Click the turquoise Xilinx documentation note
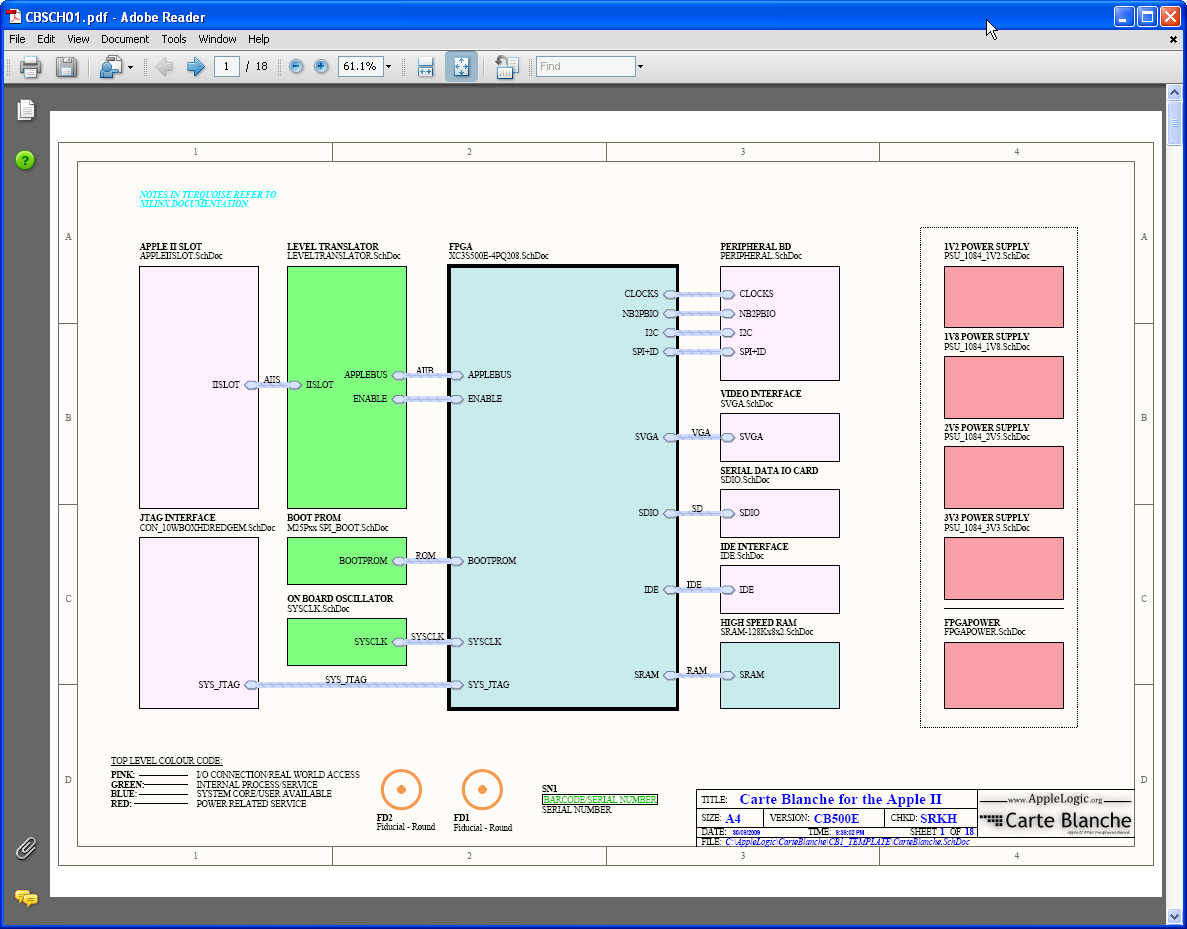This screenshot has height=929, width=1187. [207, 199]
